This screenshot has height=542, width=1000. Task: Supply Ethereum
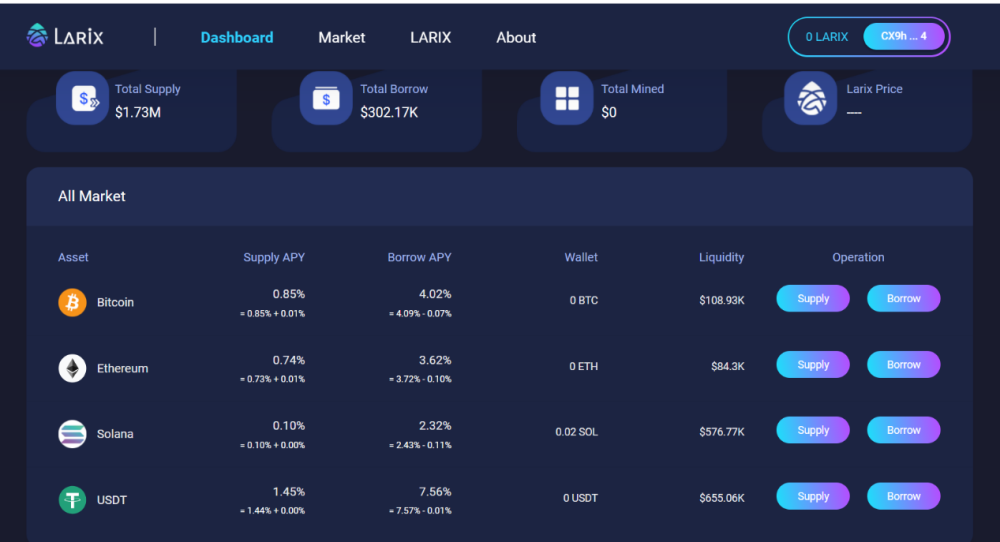[812, 365]
